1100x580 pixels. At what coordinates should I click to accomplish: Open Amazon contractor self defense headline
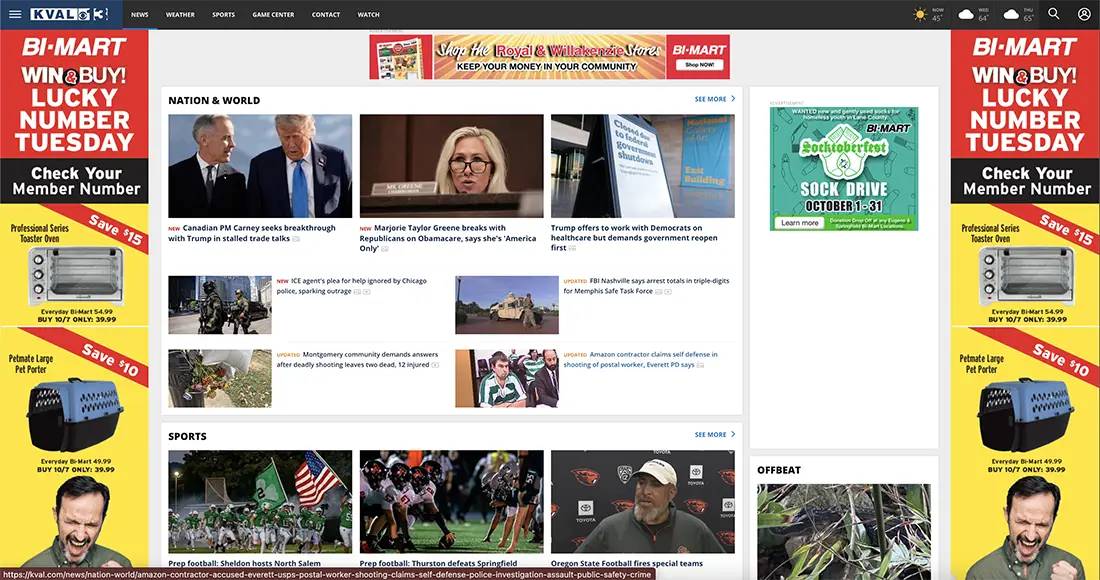tap(640, 359)
